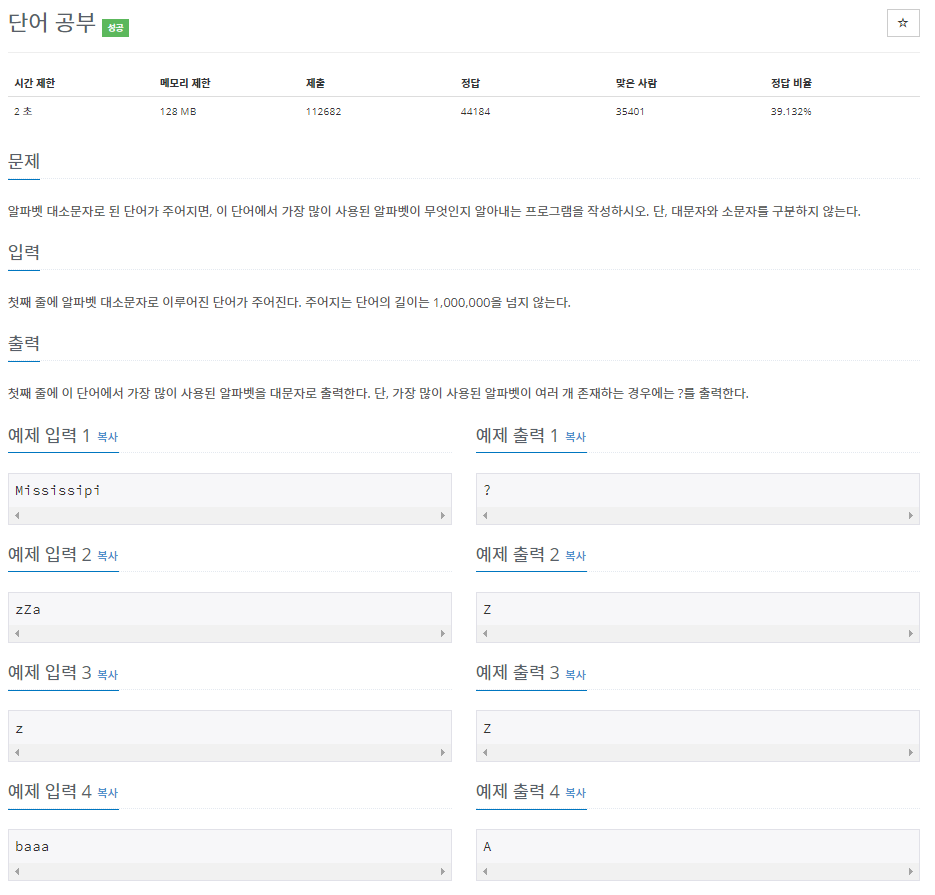Screen dimensions: 935x895
Task: Click left scroll arrow under 예제 출력 4 box
Action: tap(485, 871)
